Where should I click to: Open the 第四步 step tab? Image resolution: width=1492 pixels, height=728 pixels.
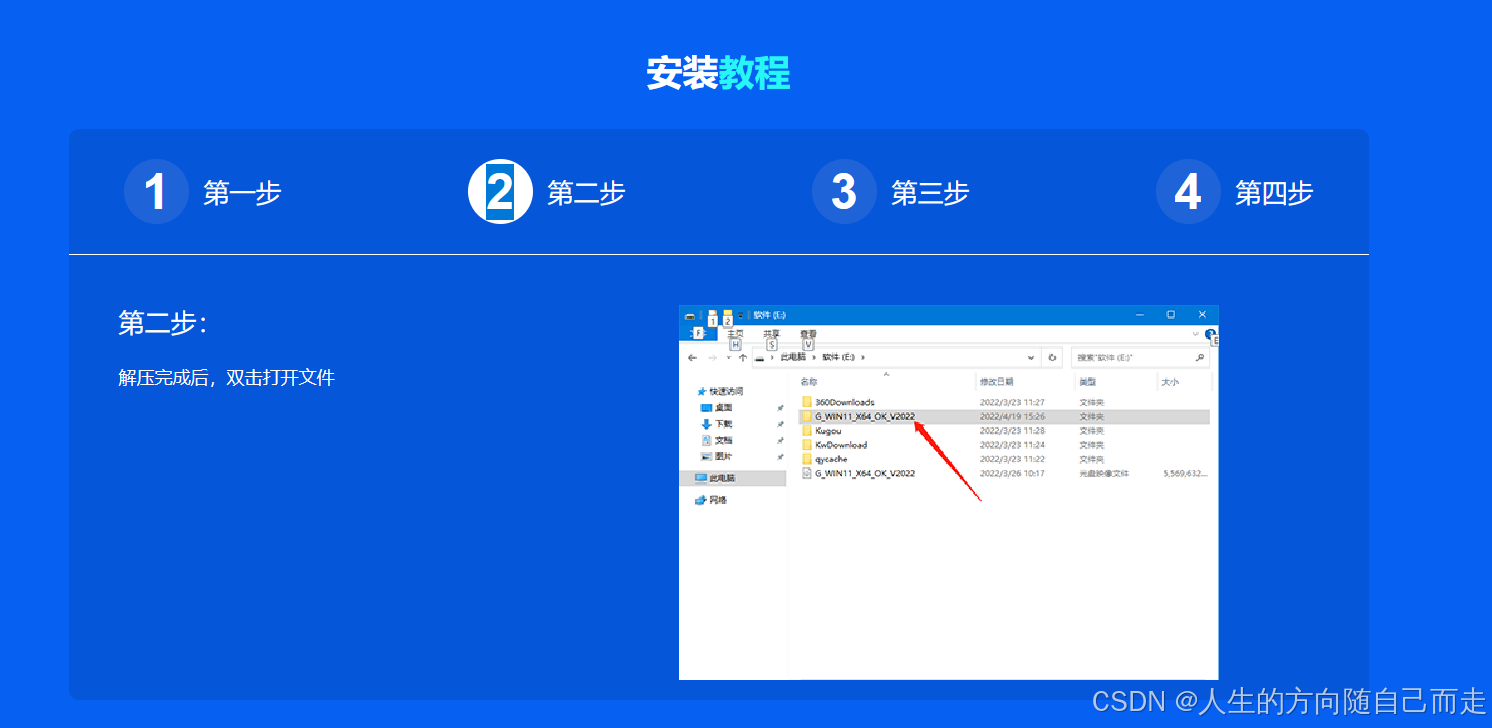[x=1235, y=192]
